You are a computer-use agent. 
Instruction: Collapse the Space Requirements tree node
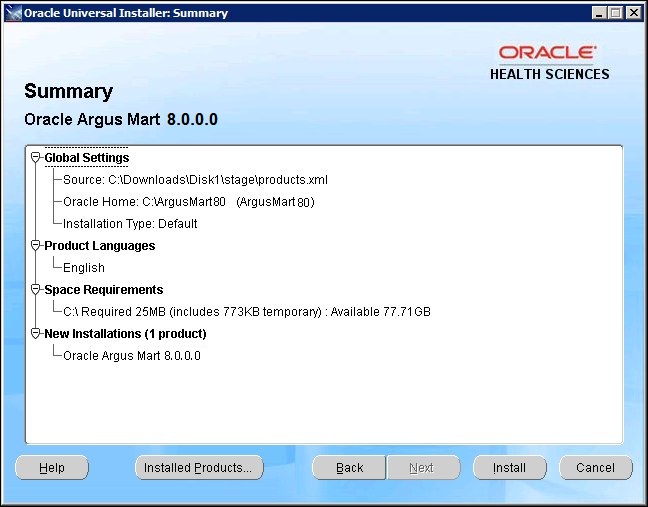36,290
